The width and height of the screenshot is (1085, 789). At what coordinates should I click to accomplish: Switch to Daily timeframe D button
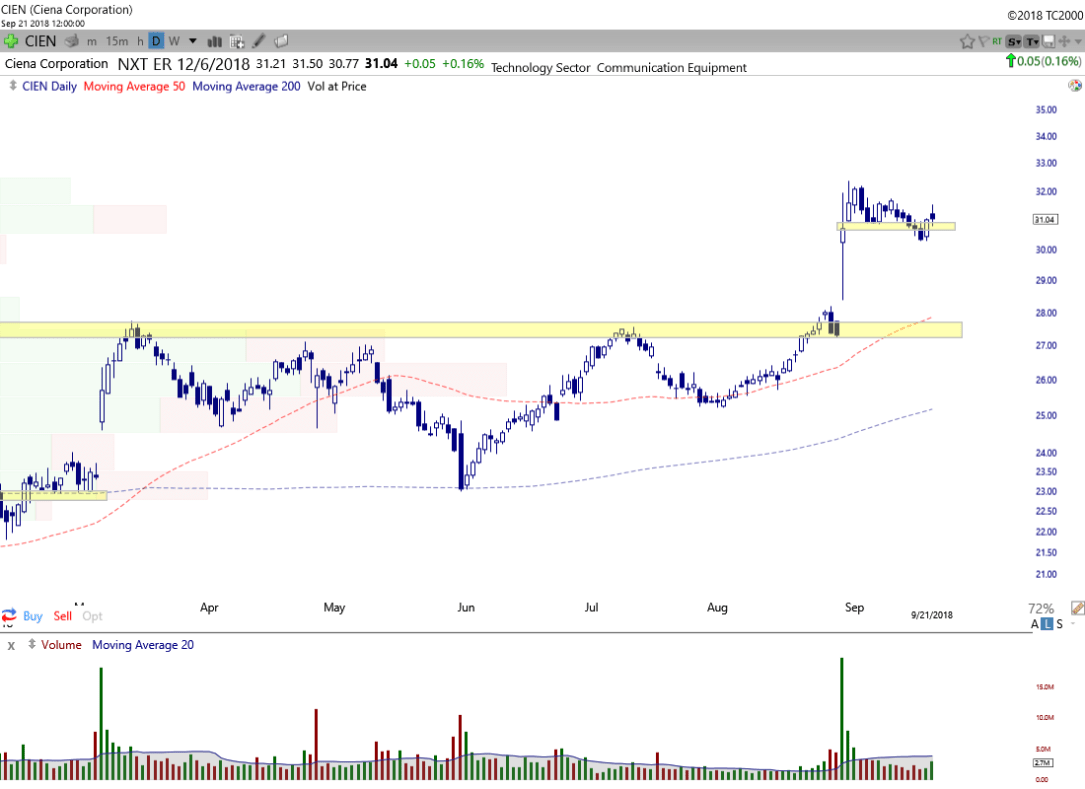click(x=156, y=41)
